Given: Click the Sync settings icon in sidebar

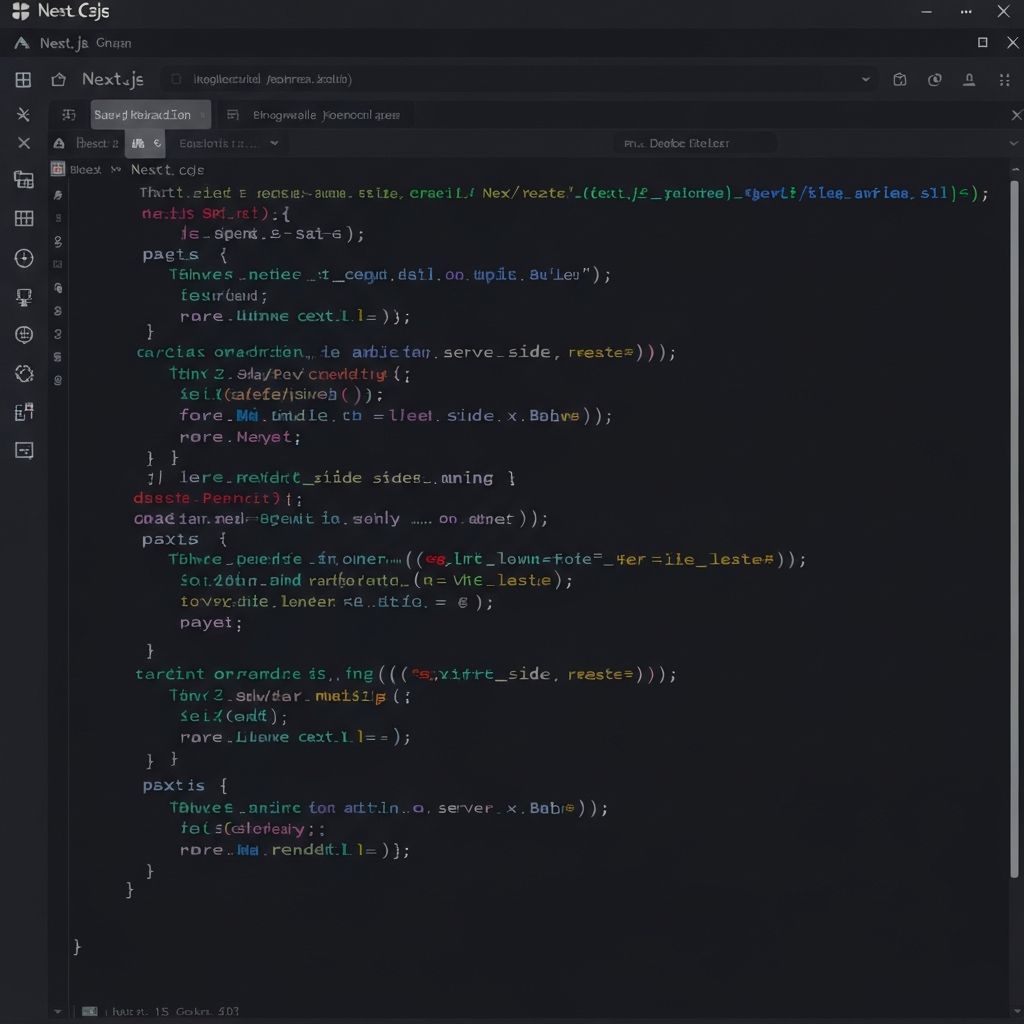Looking at the screenshot, I should tap(23, 374).
